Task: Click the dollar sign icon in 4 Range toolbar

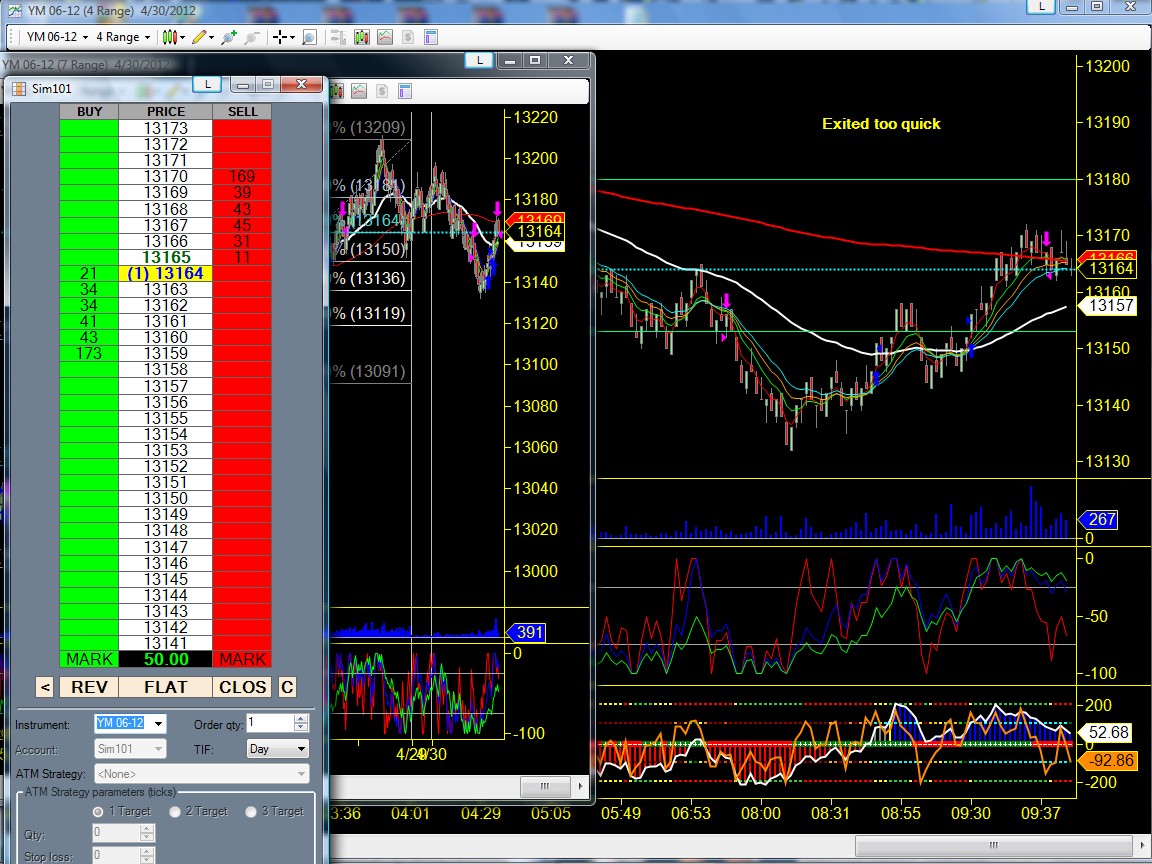Action: [x=408, y=37]
